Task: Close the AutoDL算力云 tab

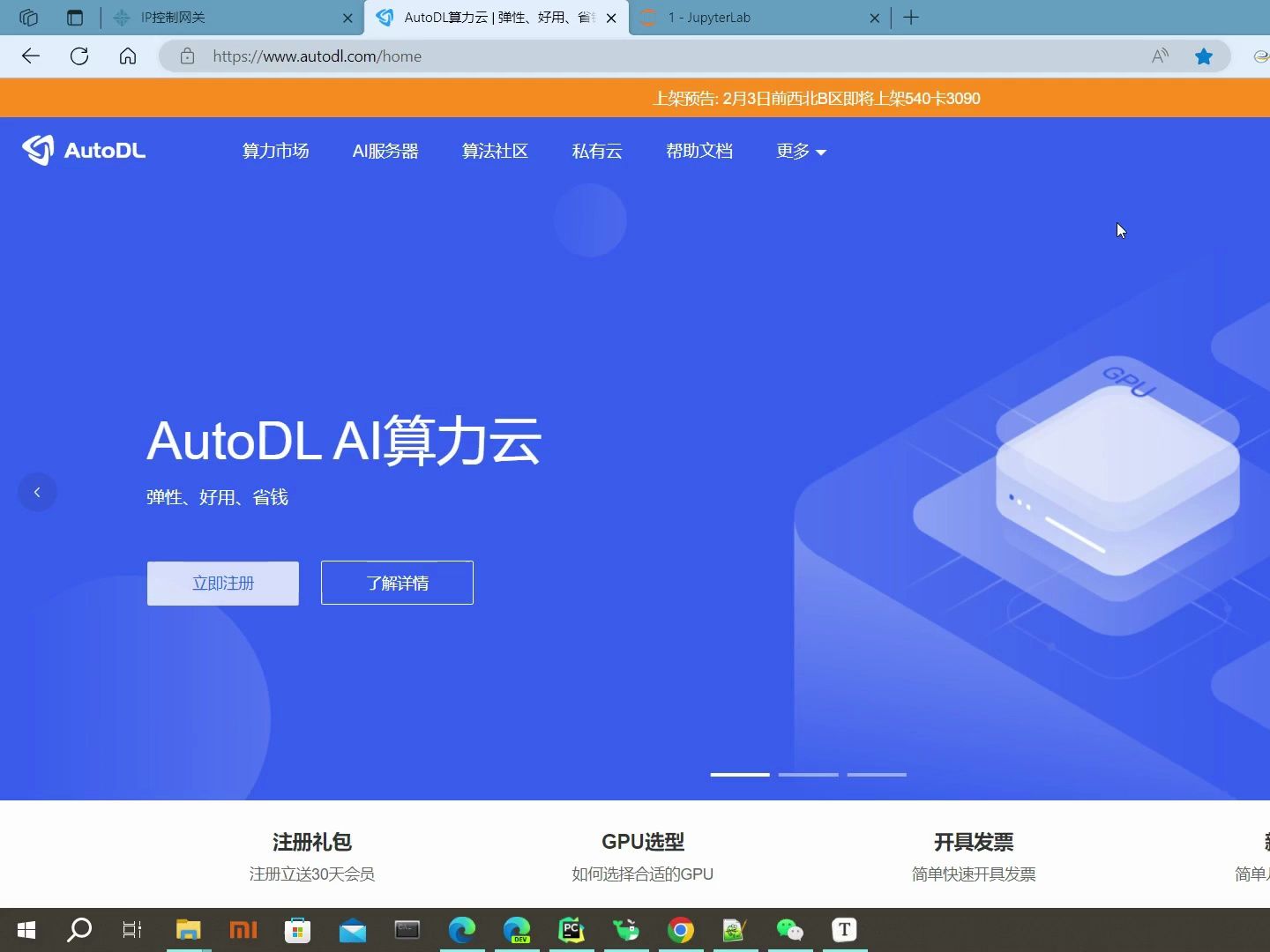Action: (611, 18)
